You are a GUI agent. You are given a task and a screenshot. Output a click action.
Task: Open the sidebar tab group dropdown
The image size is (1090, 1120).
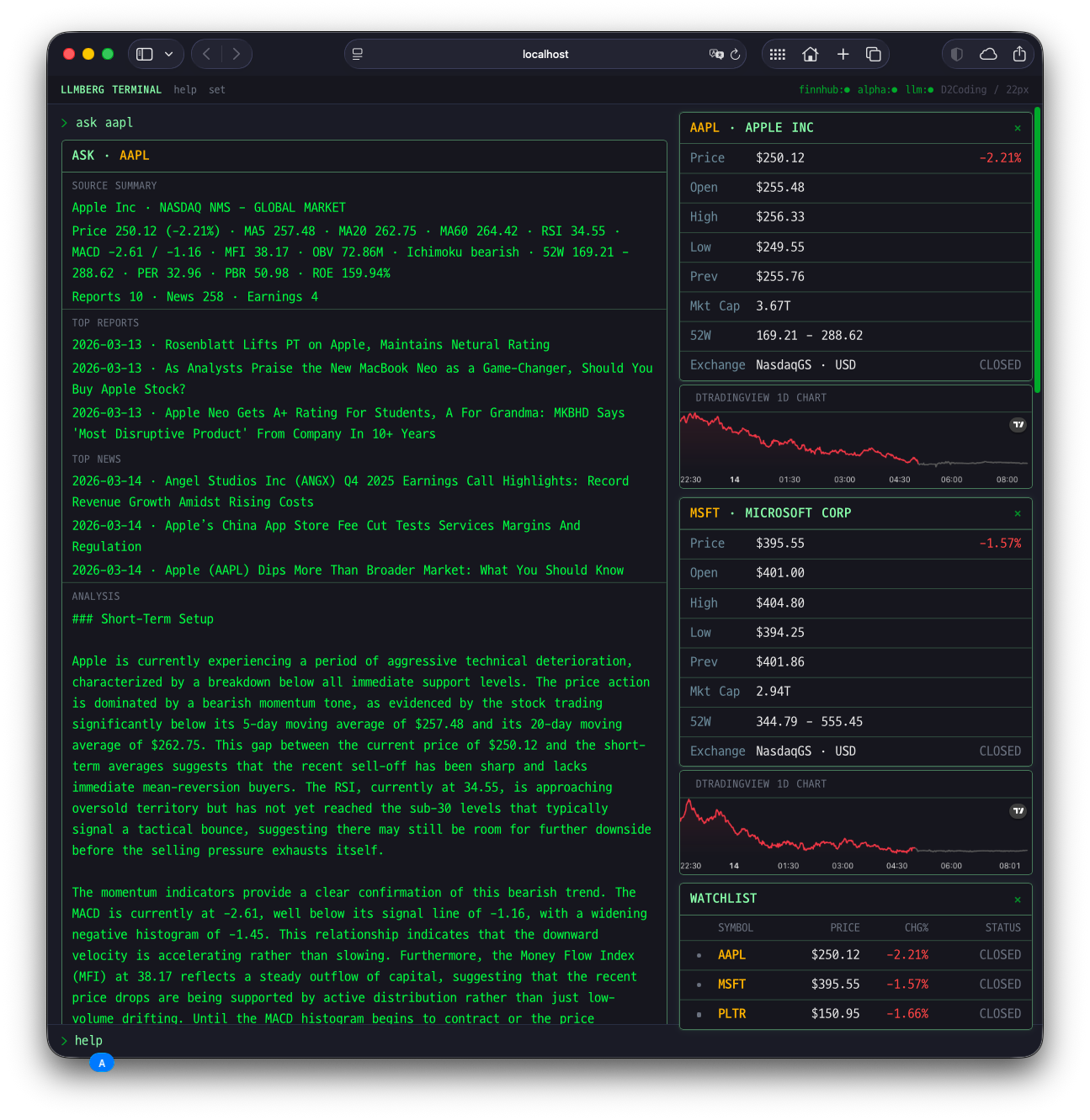[x=169, y=54]
